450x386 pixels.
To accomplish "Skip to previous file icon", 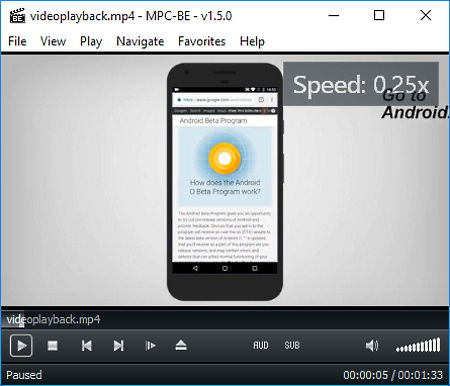I will point(87,346).
